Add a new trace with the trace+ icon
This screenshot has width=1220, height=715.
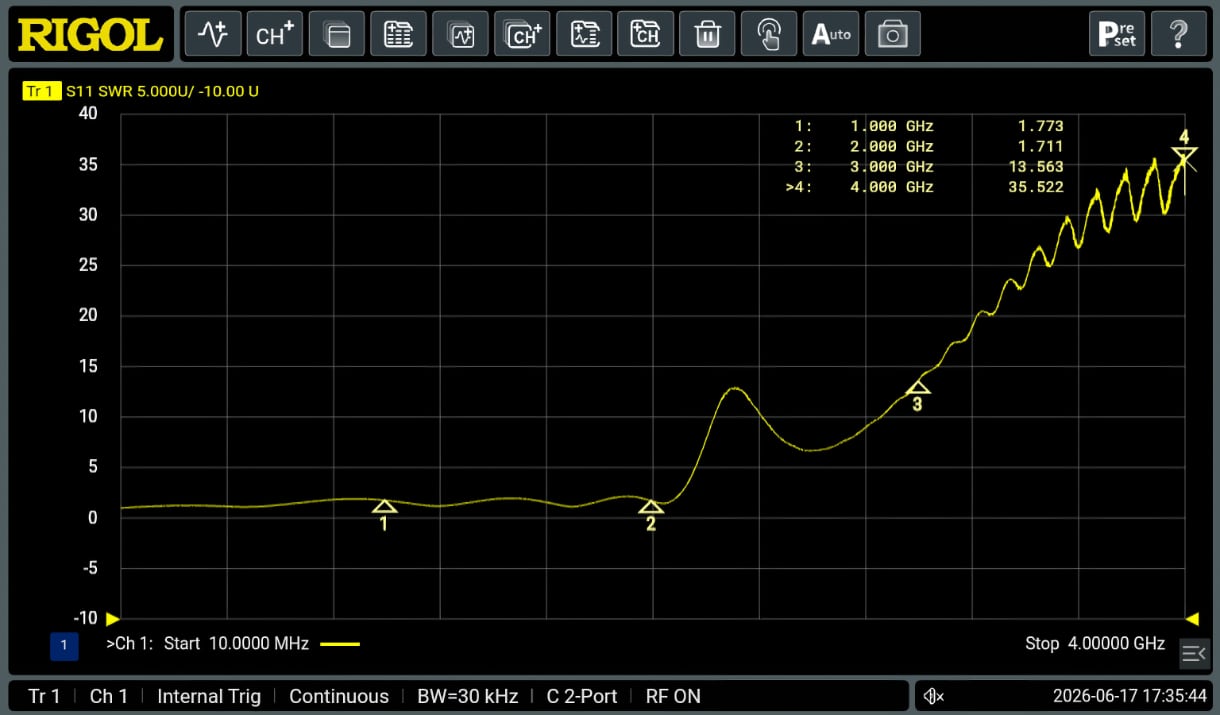(213, 35)
